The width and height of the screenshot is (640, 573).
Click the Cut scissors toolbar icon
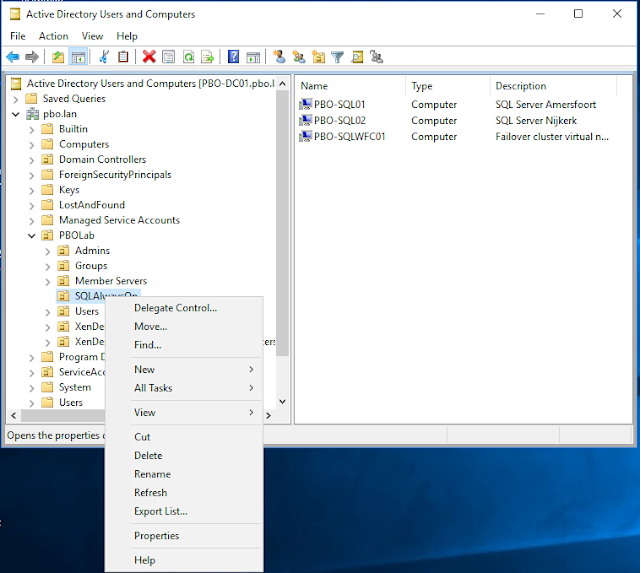point(104,57)
